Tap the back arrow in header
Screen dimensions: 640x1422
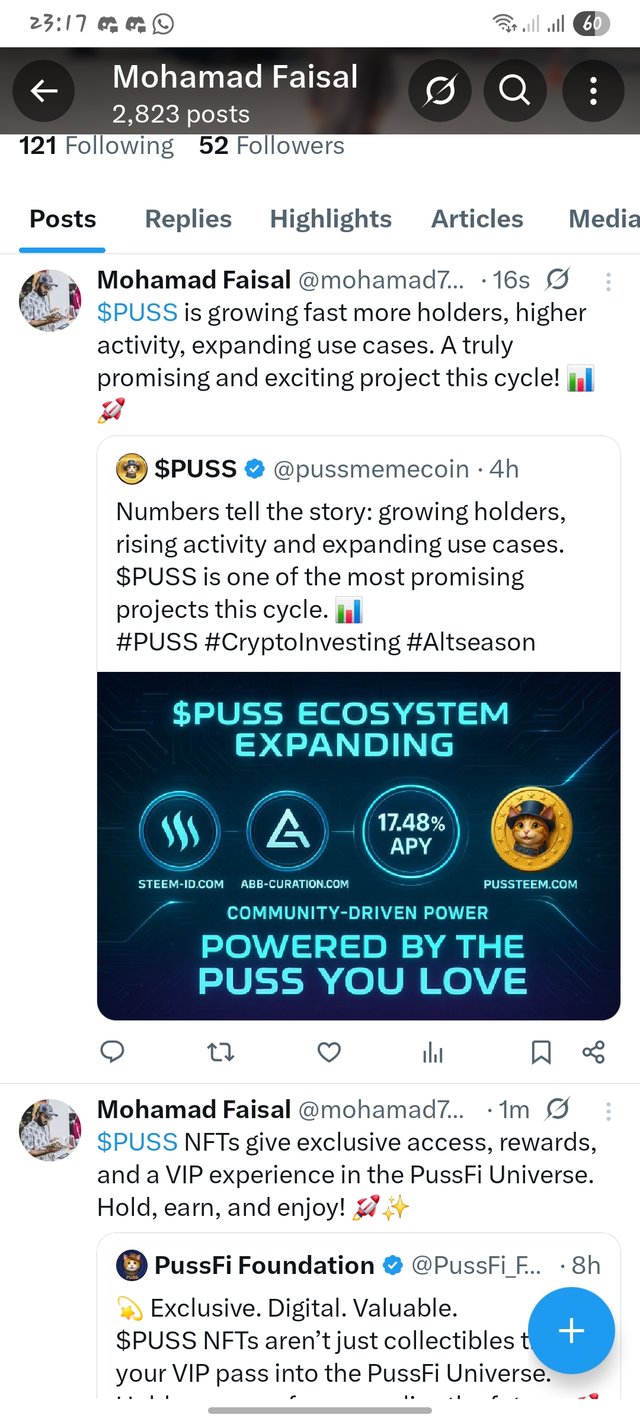point(44,91)
